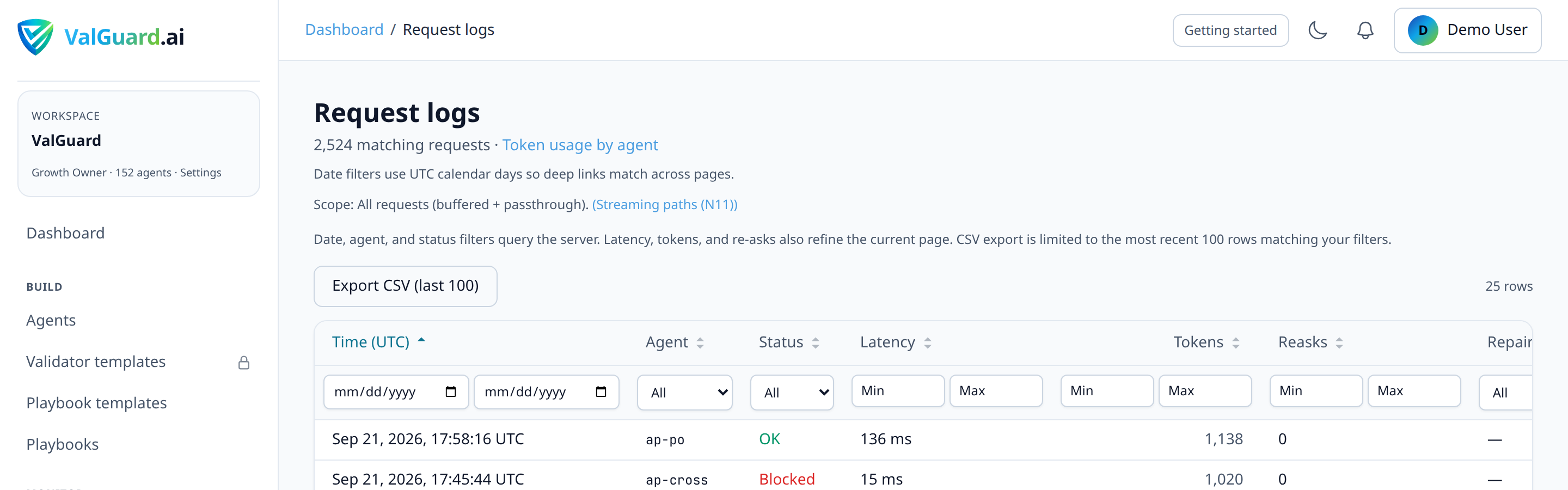
Task: Click latency value 15 ms
Action: [881, 479]
